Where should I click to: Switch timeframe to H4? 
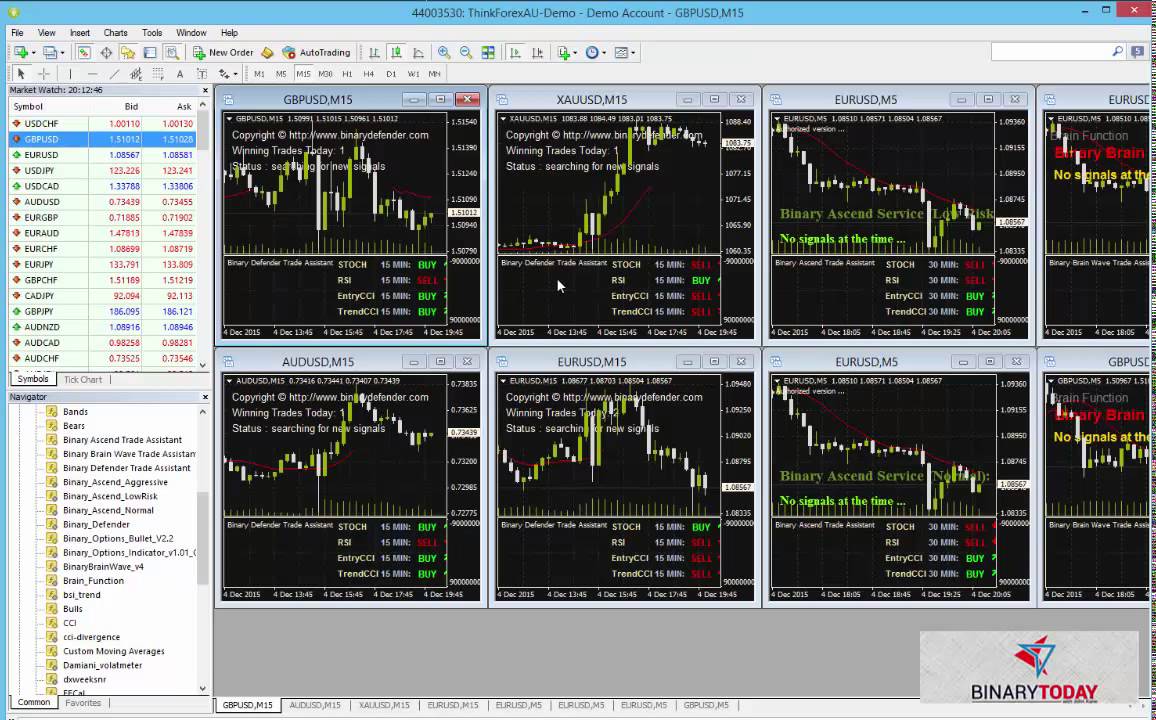[x=369, y=74]
